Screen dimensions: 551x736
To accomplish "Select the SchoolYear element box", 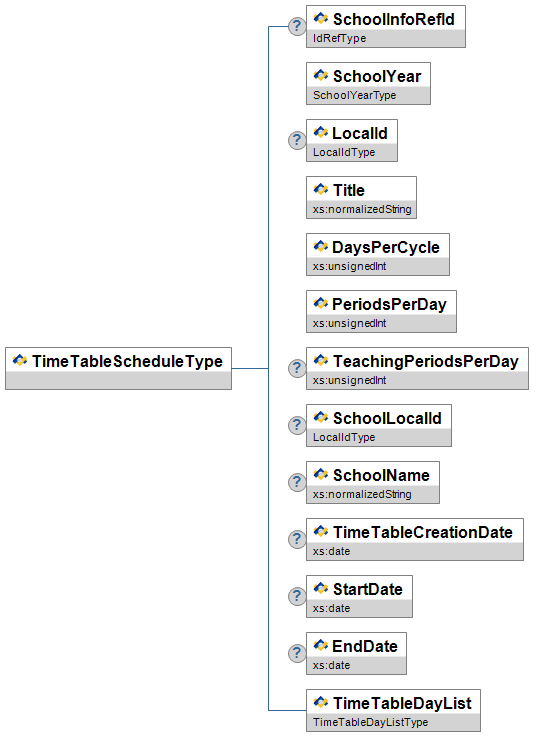I will pos(368,84).
